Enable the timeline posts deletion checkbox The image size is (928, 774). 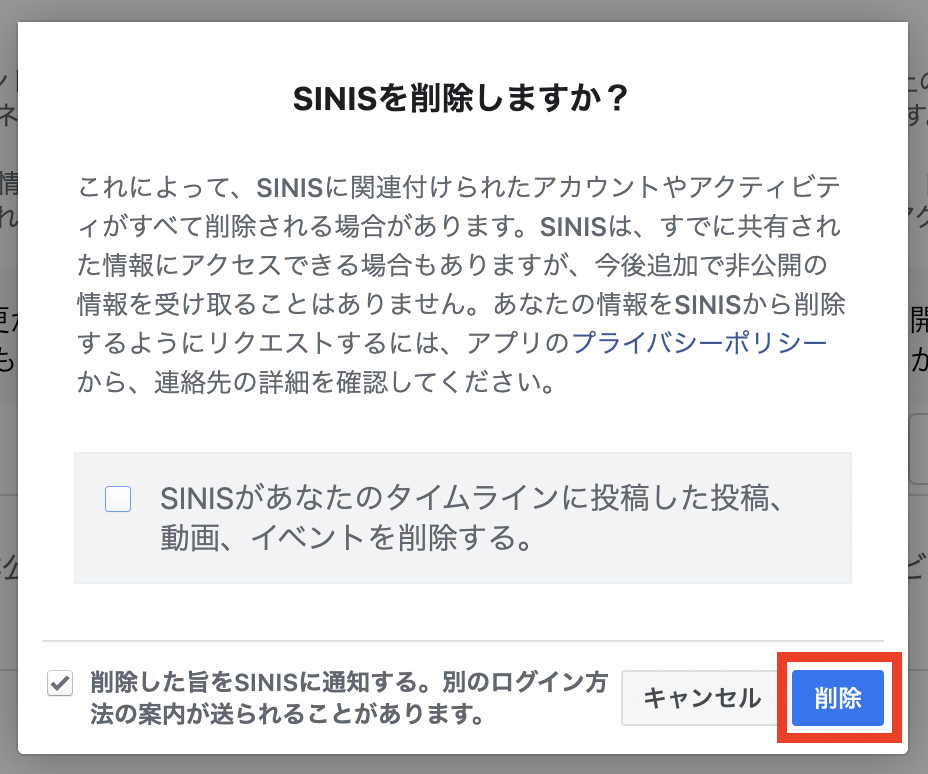pos(118,498)
